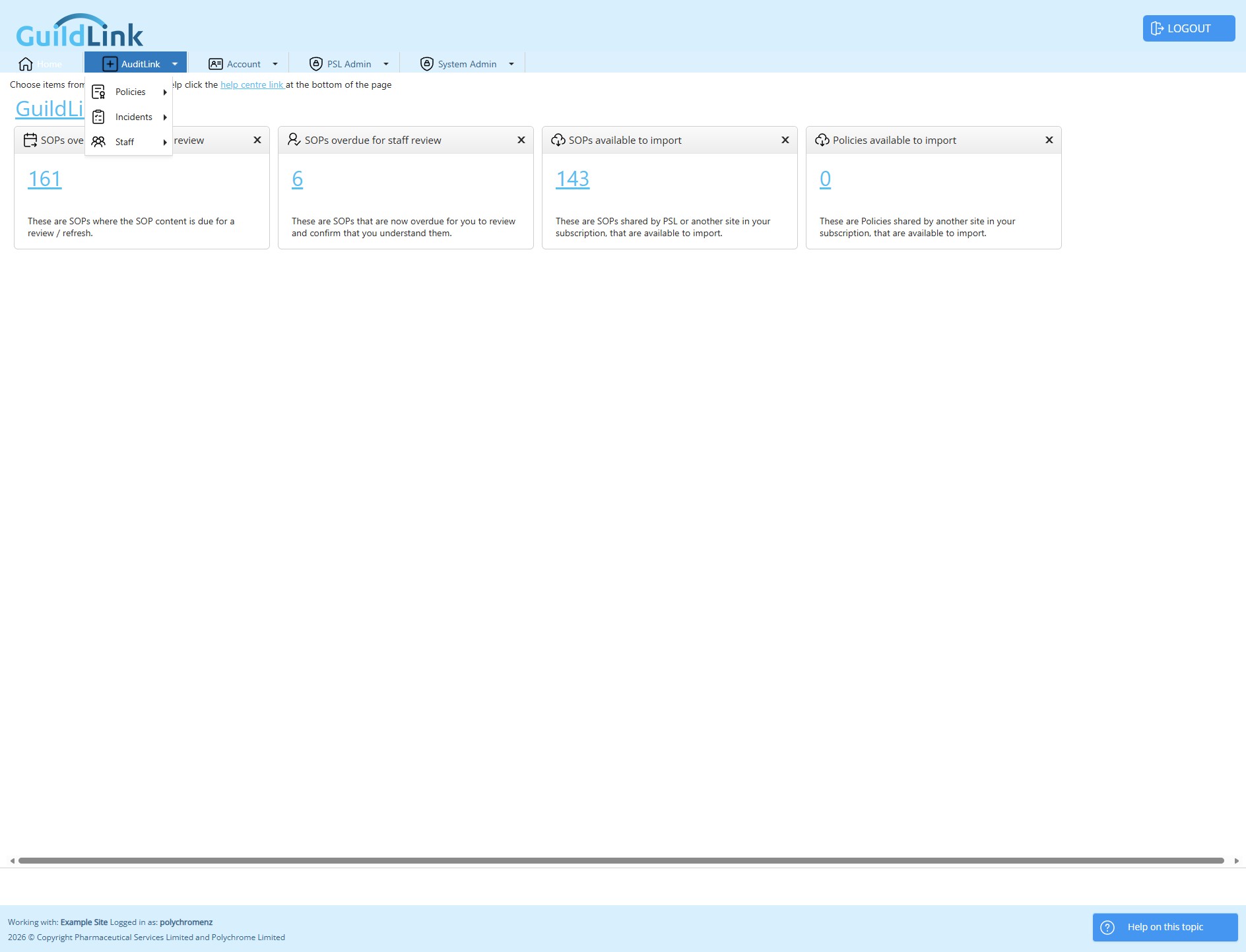Expand the AuditLink dropdown arrow
1246x952 pixels.
[175, 64]
